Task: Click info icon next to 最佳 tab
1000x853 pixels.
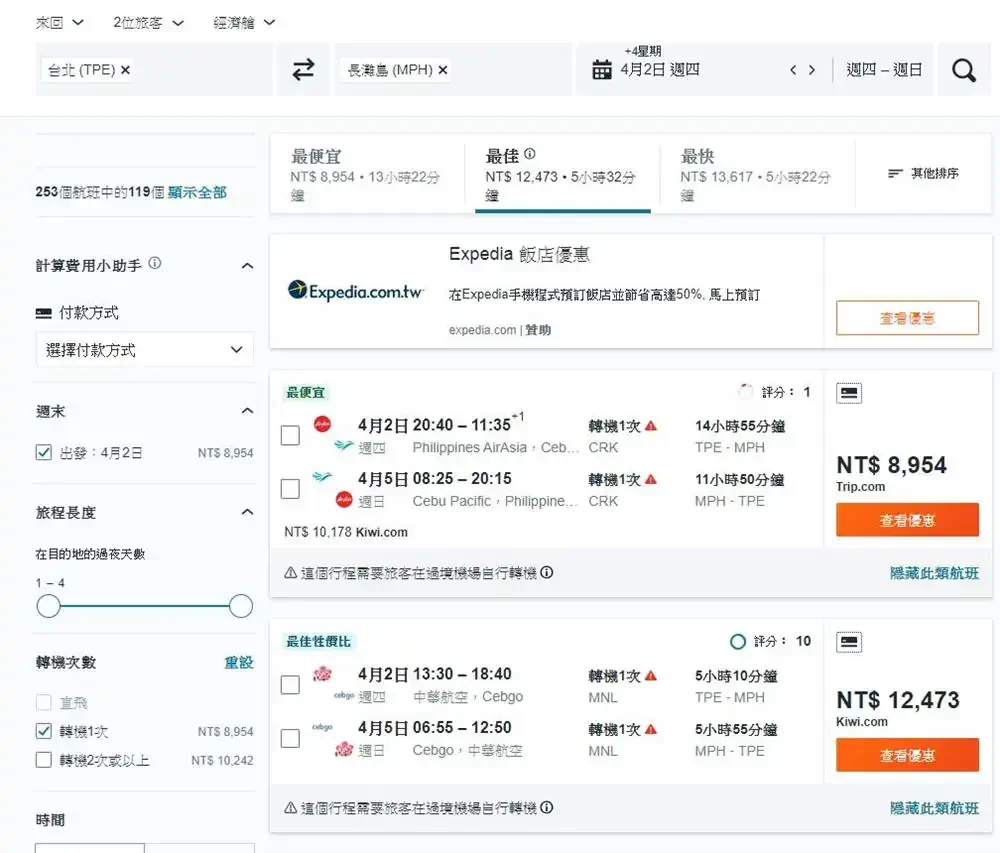Action: click(x=529, y=154)
